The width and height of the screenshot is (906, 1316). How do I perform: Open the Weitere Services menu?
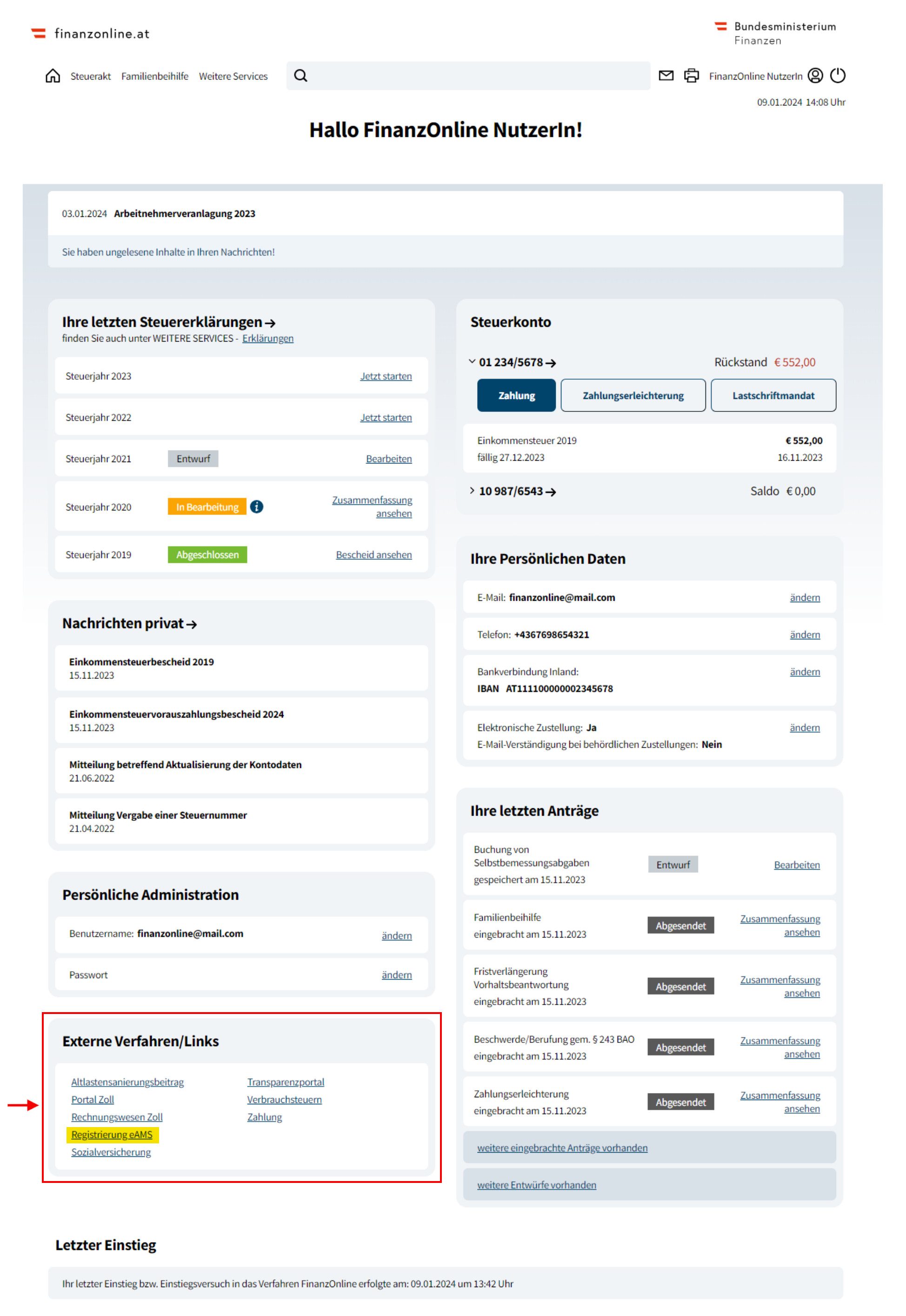[233, 76]
